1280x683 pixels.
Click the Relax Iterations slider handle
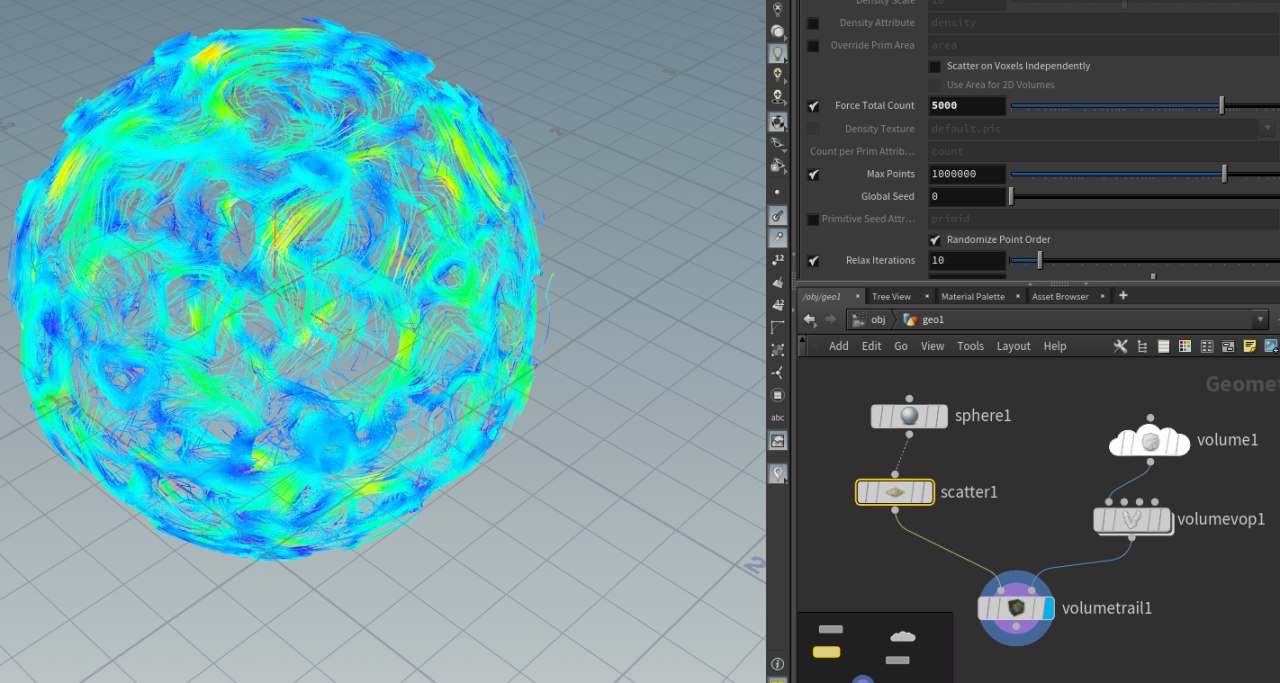click(x=1040, y=261)
